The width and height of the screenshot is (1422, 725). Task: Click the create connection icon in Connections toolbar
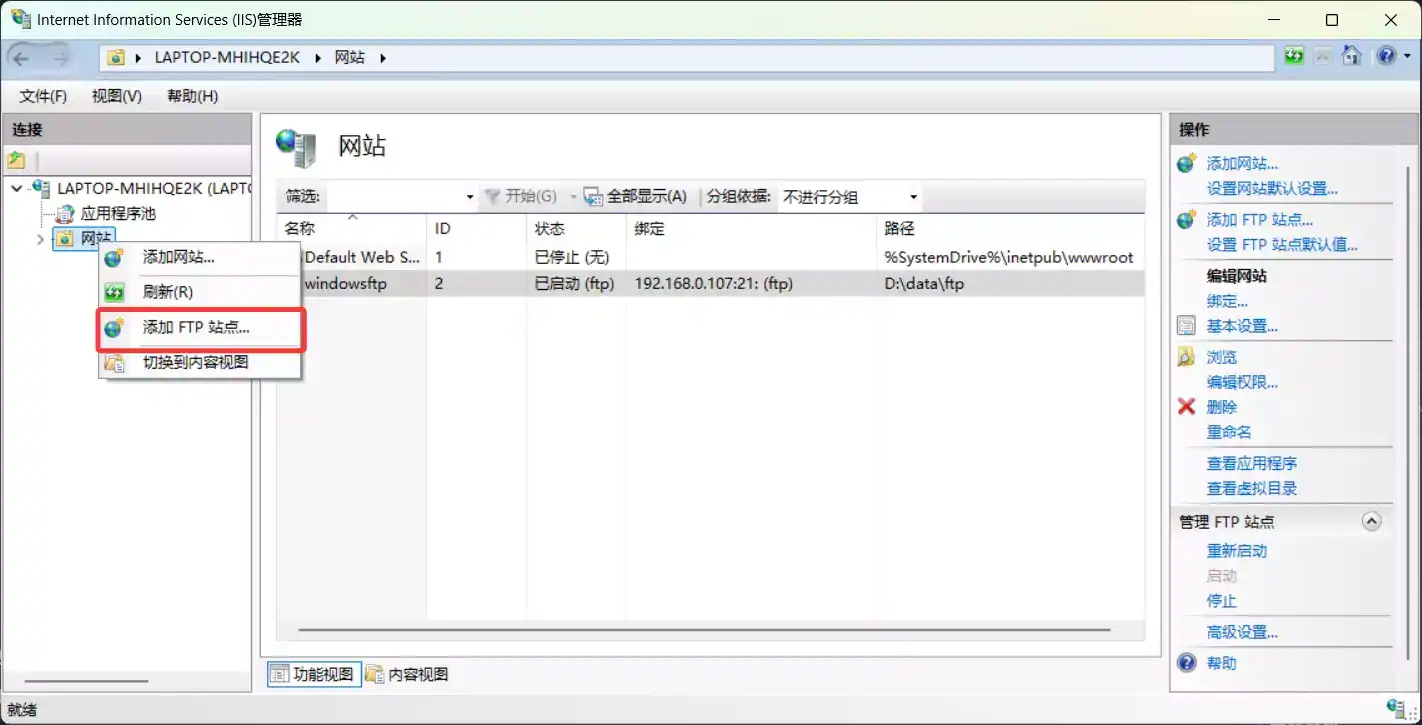tap(16, 160)
